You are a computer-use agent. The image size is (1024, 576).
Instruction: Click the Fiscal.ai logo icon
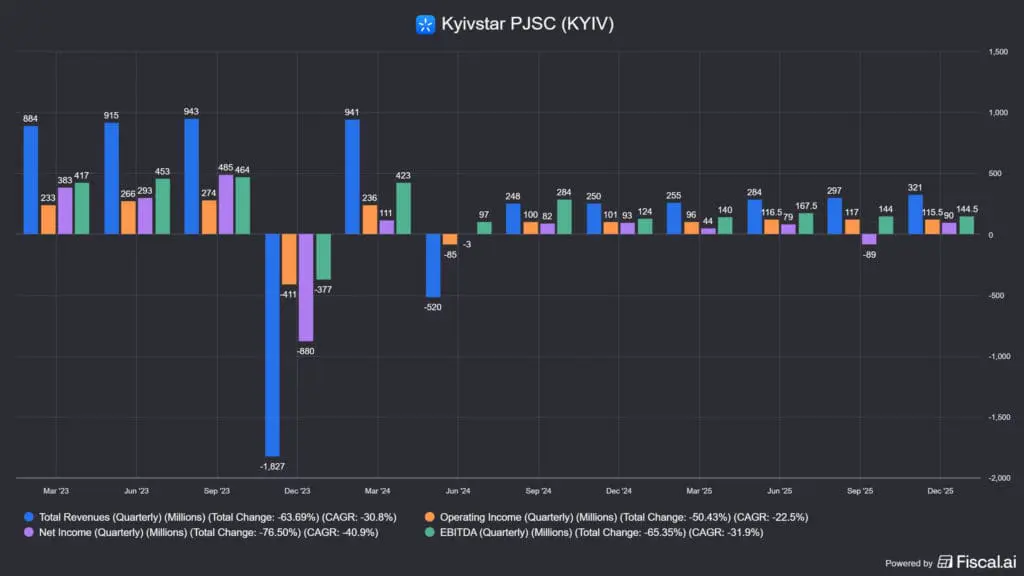pyautogui.click(x=944, y=562)
